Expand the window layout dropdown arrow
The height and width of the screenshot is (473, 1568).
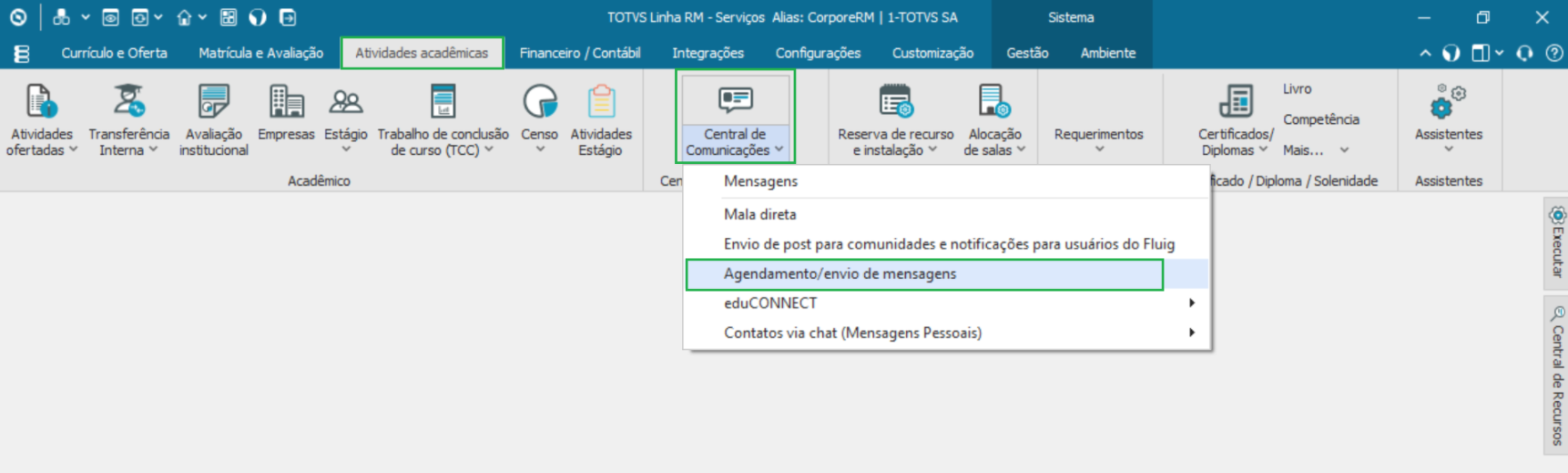[x=1499, y=53]
